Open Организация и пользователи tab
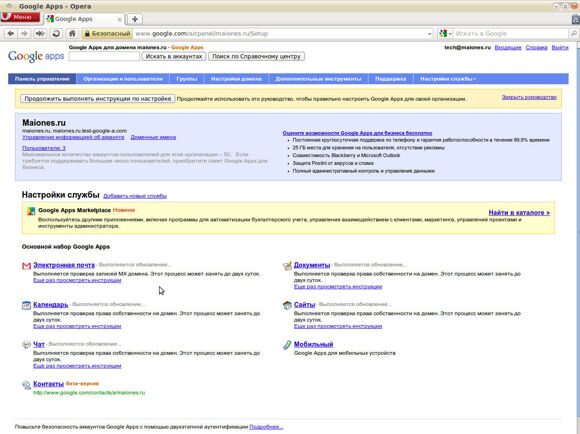The height and width of the screenshot is (434, 580). 123,79
